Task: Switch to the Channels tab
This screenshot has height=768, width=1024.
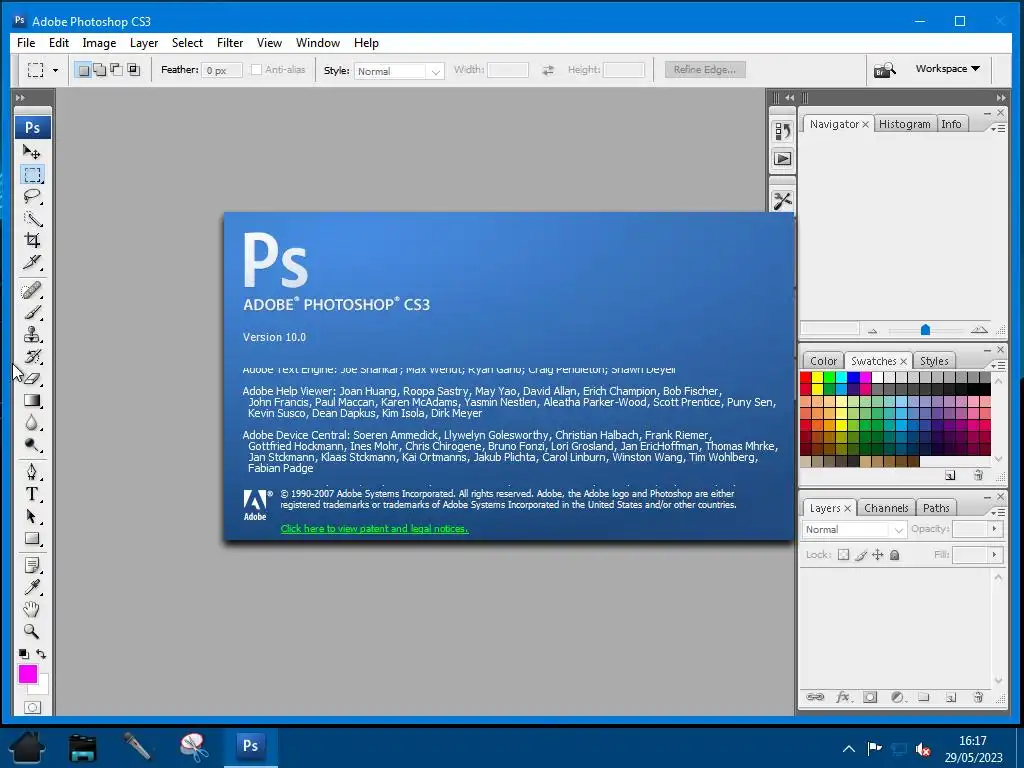Action: 886,508
